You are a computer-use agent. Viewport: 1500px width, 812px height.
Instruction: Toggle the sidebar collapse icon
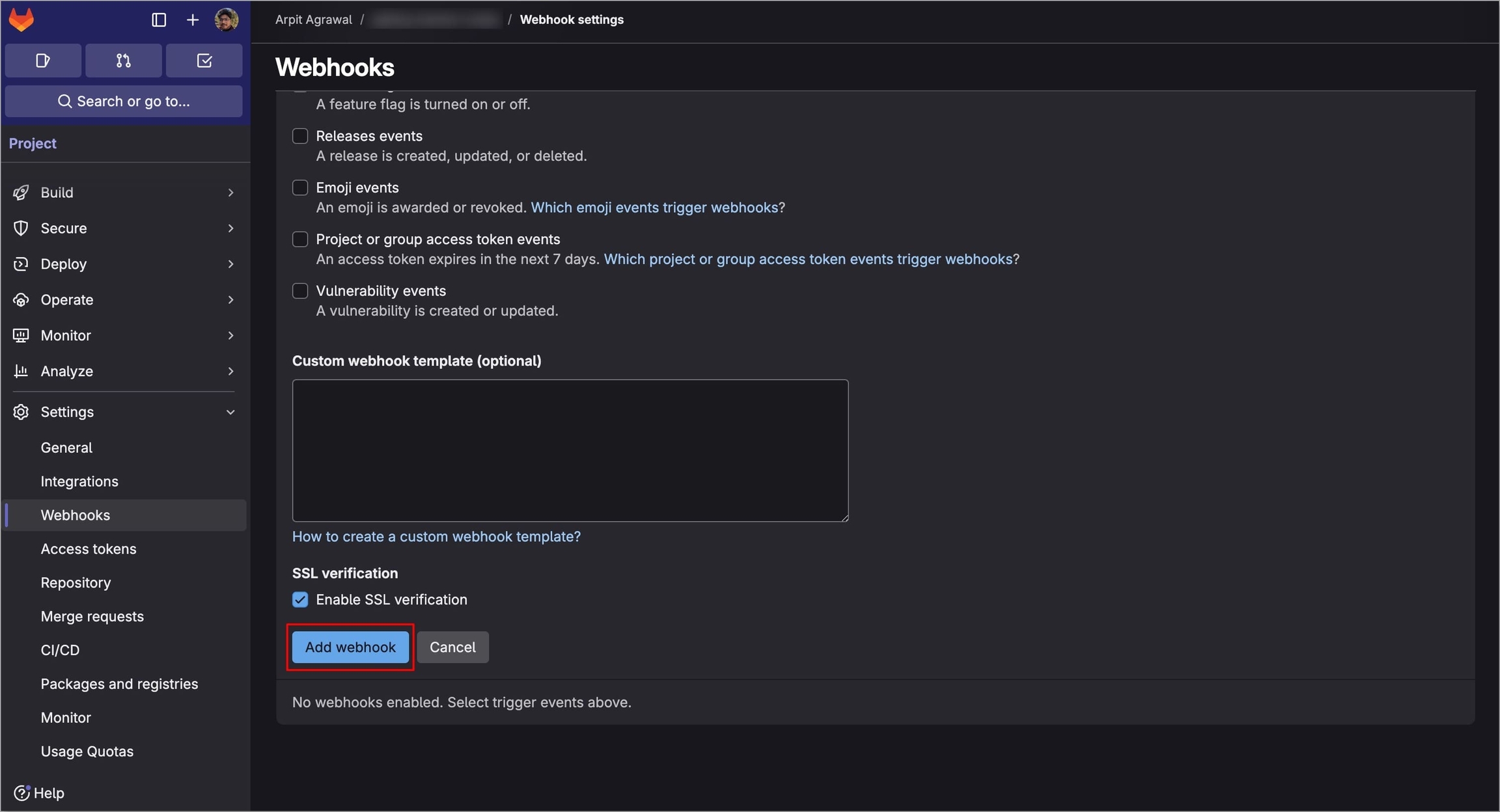[158, 20]
